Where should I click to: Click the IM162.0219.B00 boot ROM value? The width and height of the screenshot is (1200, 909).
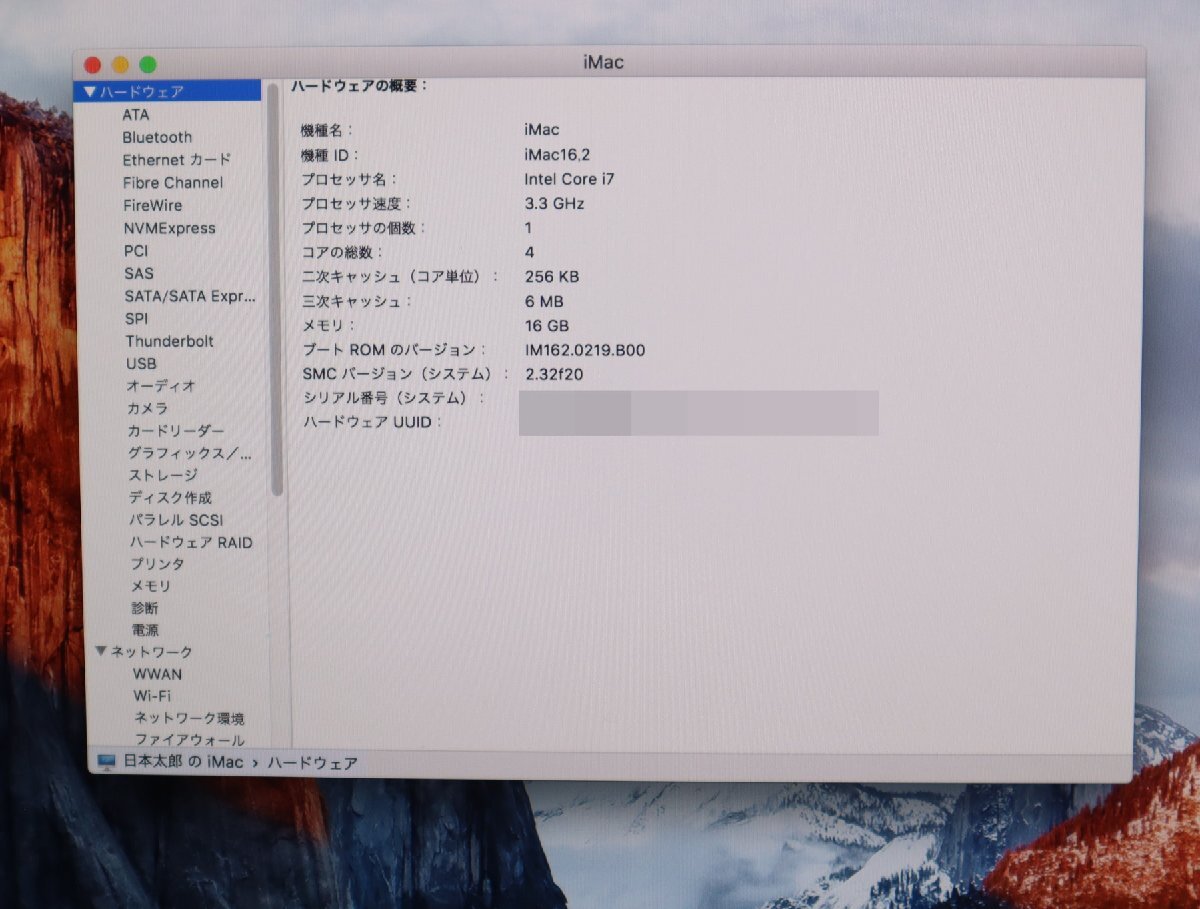[585, 350]
